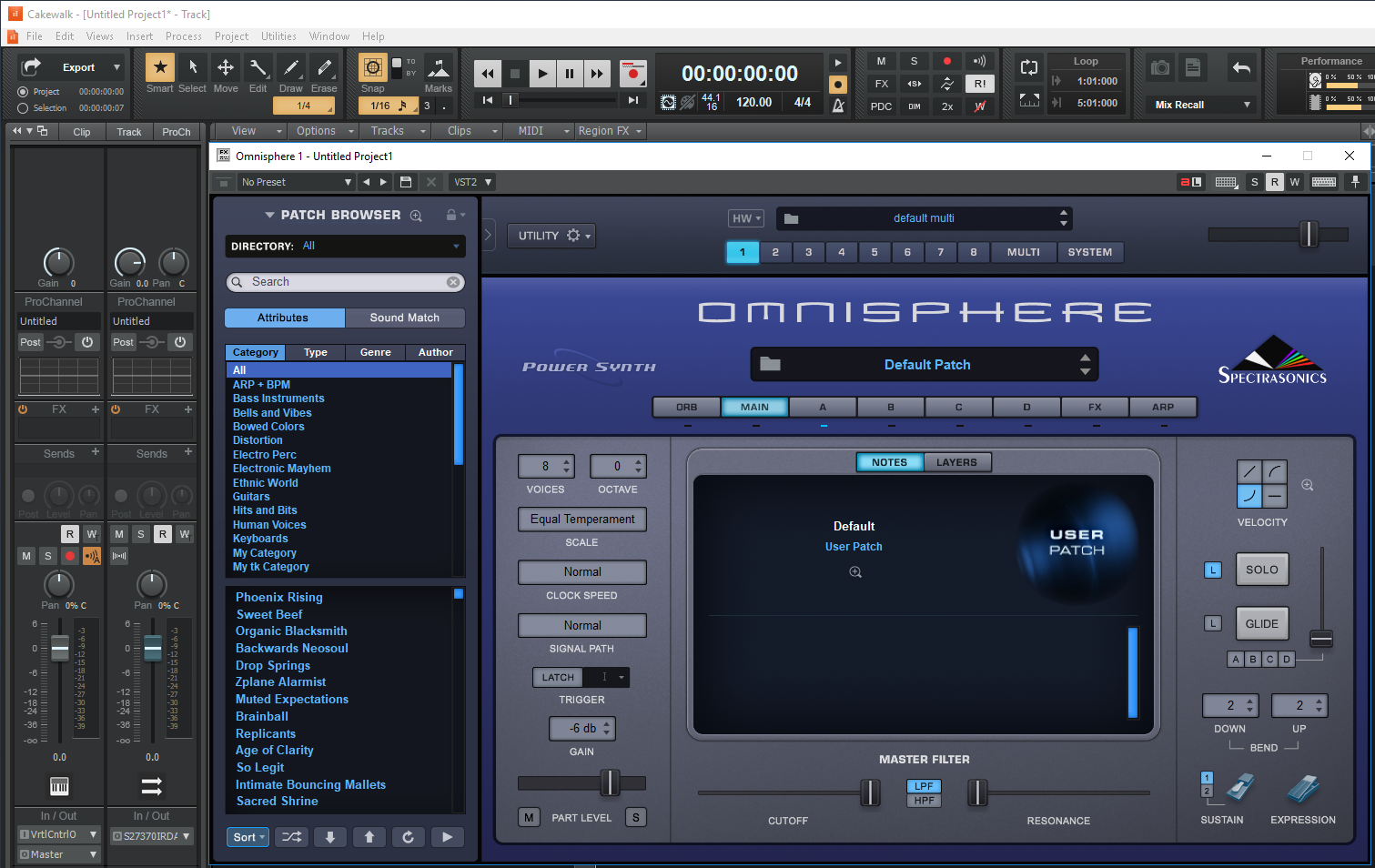1375x868 pixels.
Task: Click the Expression pedal icon
Action: [x=1303, y=788]
